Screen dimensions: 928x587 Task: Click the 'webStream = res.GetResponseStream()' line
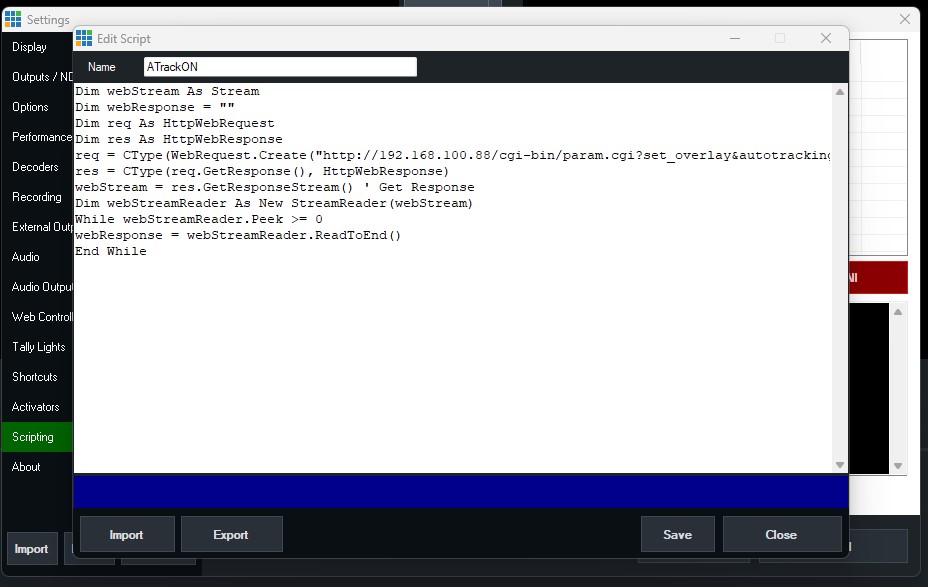coord(275,187)
